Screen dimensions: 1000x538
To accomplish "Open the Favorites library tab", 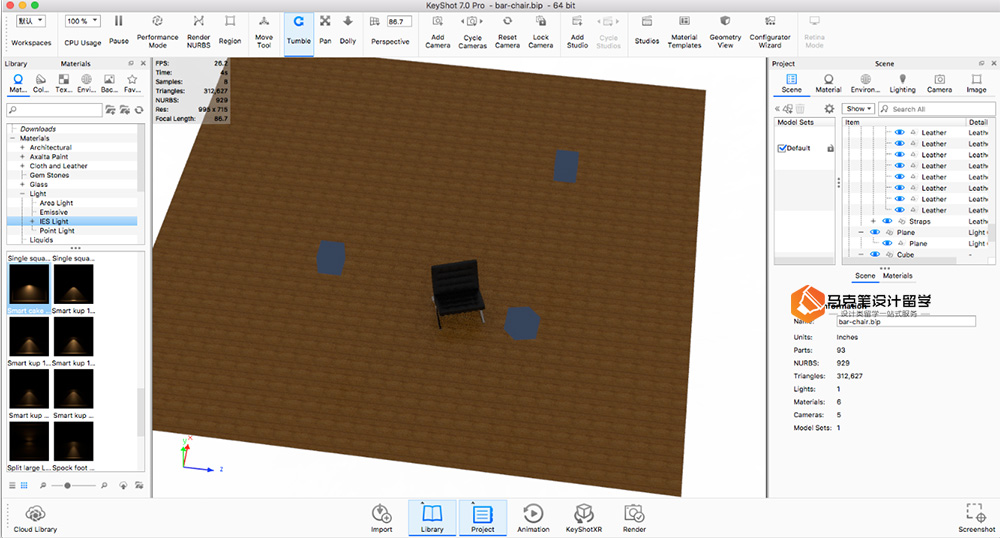I will pos(132,84).
